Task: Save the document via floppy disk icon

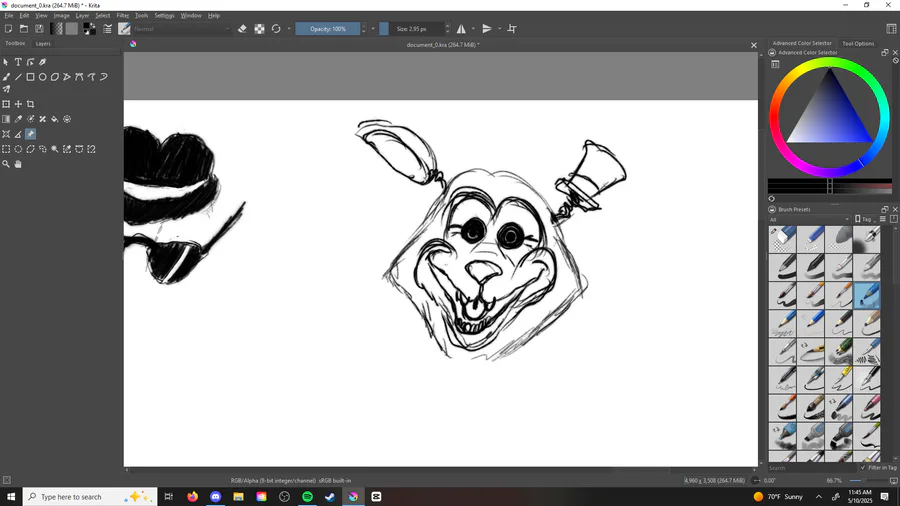Action: click(39, 29)
